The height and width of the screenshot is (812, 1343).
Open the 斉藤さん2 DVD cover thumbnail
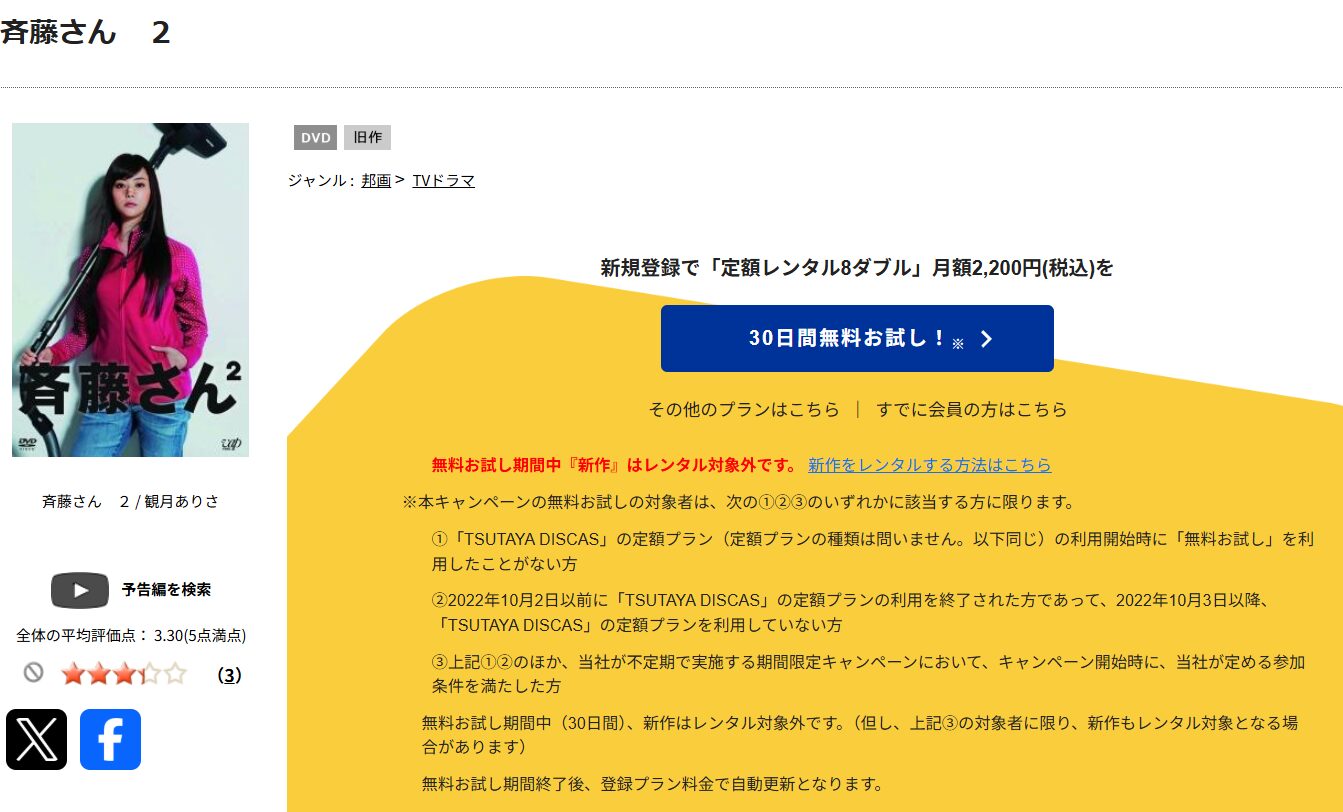130,290
